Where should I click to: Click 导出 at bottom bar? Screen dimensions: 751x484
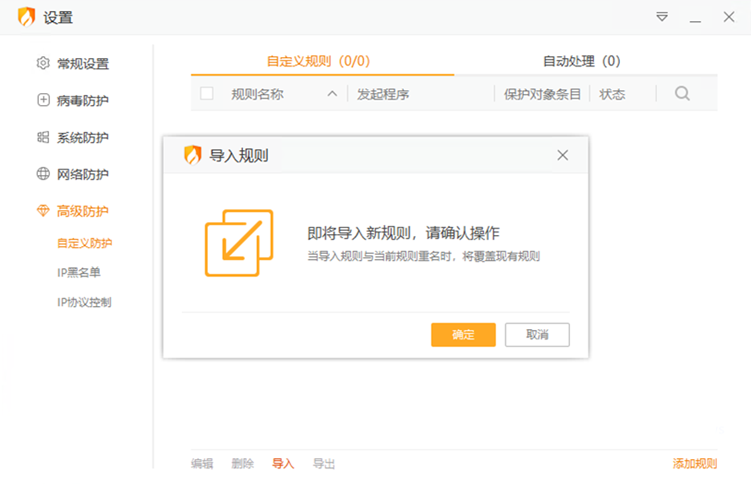[x=324, y=463]
